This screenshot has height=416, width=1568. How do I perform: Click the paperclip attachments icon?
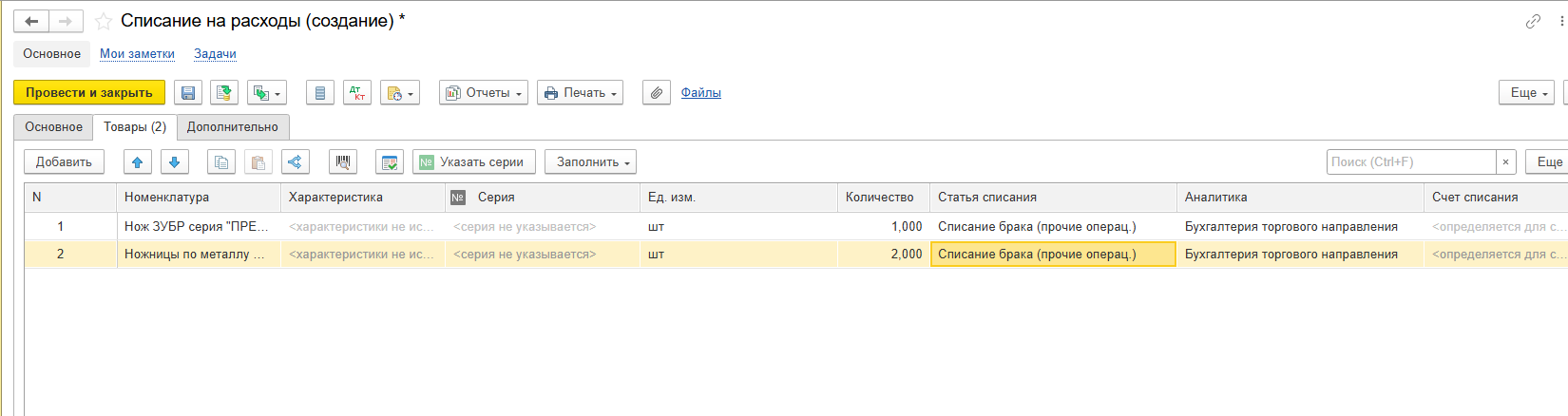(x=656, y=93)
